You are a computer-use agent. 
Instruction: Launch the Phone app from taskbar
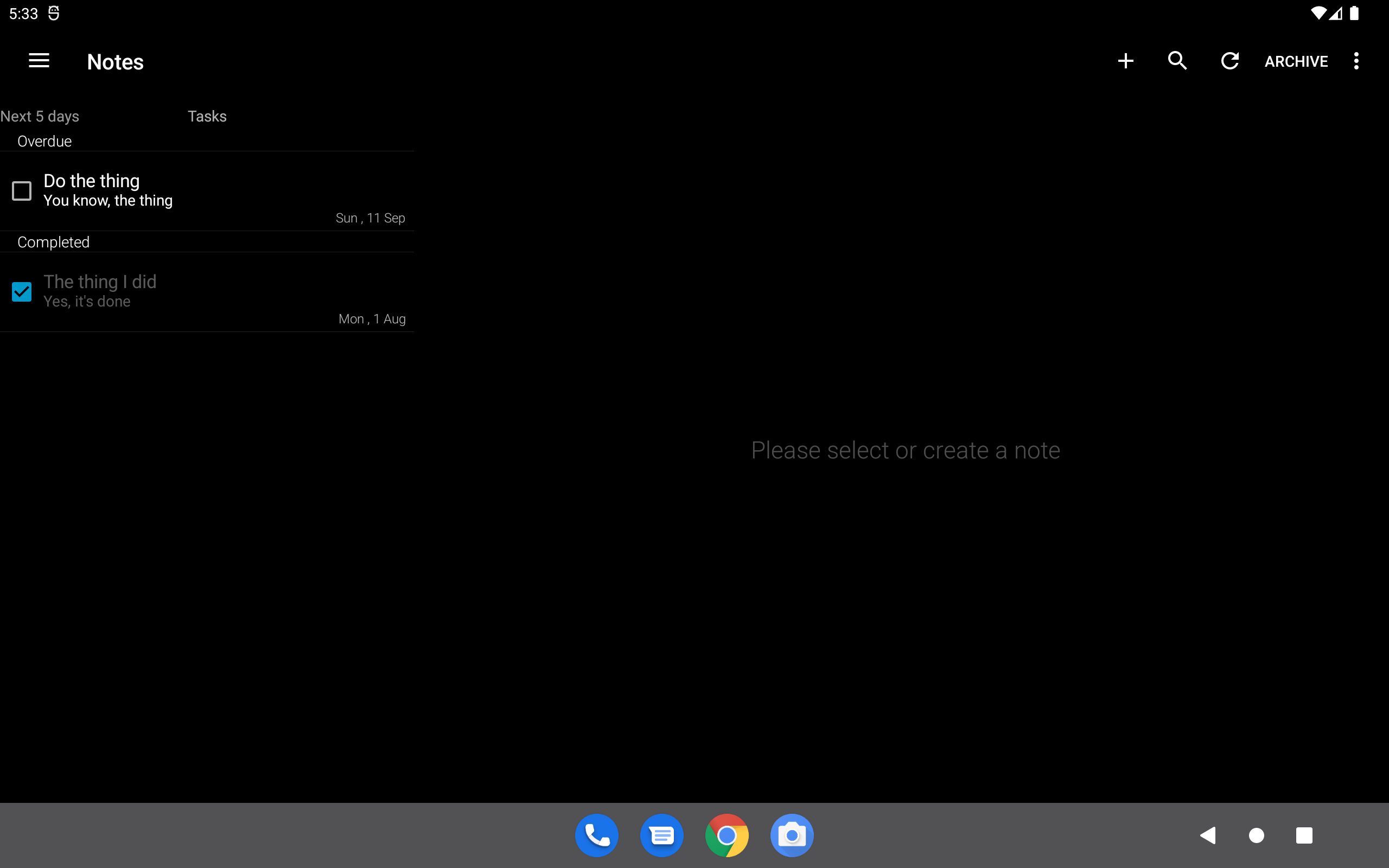tap(596, 835)
